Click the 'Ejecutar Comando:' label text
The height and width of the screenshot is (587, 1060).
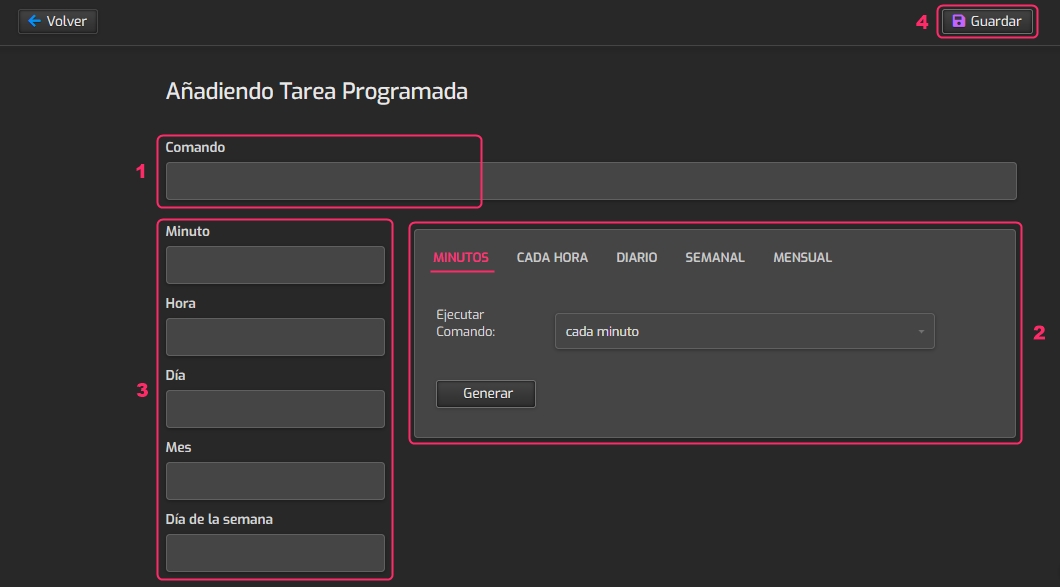[x=466, y=322]
